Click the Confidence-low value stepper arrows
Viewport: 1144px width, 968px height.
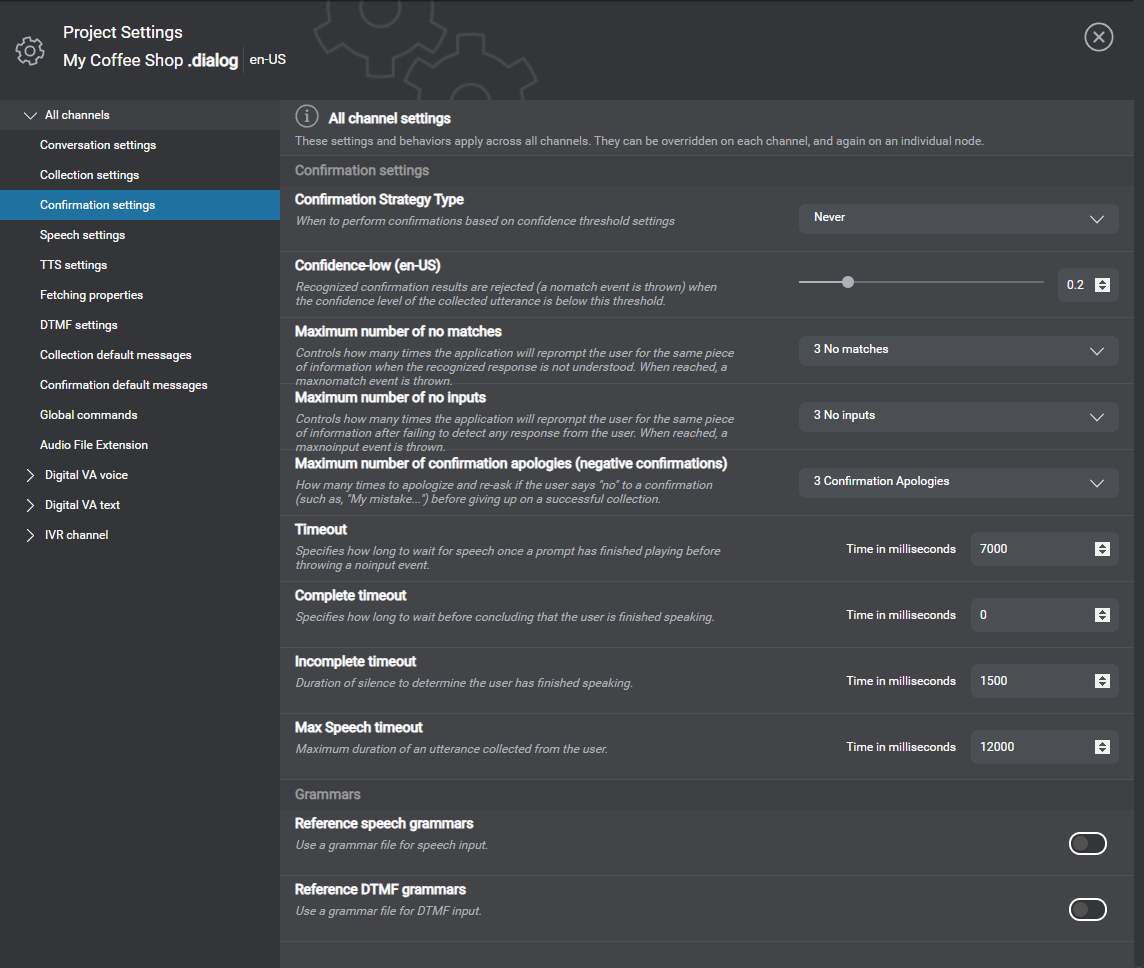pos(1102,285)
